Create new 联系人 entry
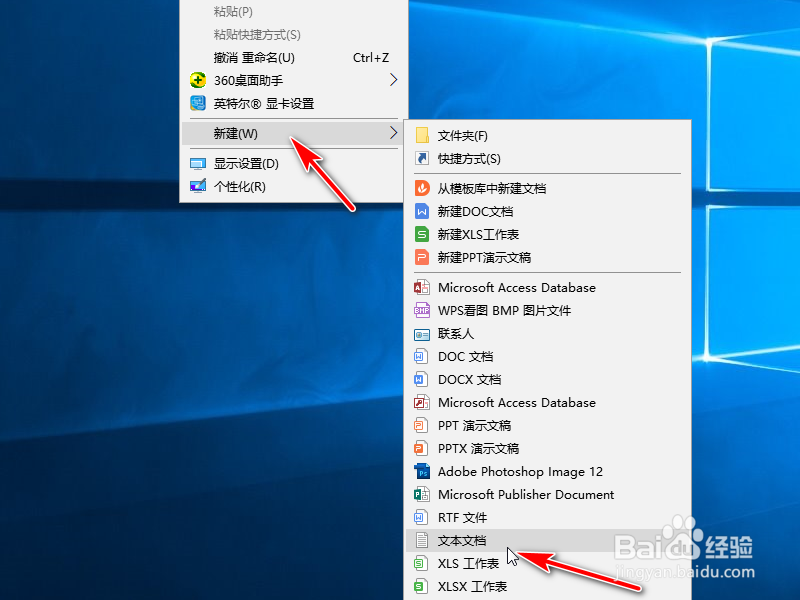 click(547, 333)
